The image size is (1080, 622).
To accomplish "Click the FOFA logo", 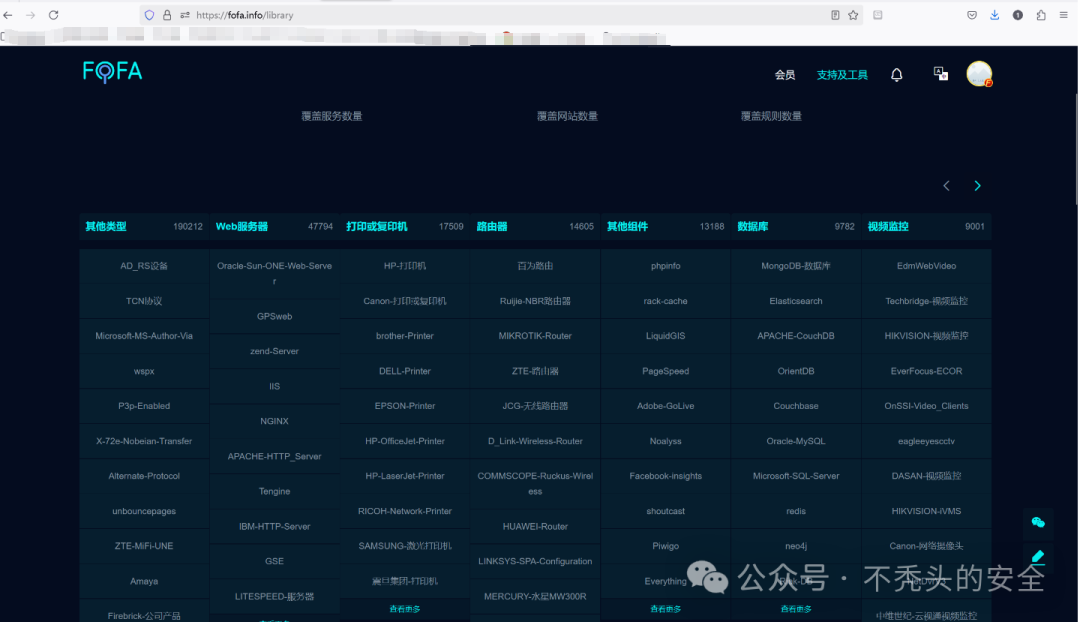I will (x=112, y=72).
